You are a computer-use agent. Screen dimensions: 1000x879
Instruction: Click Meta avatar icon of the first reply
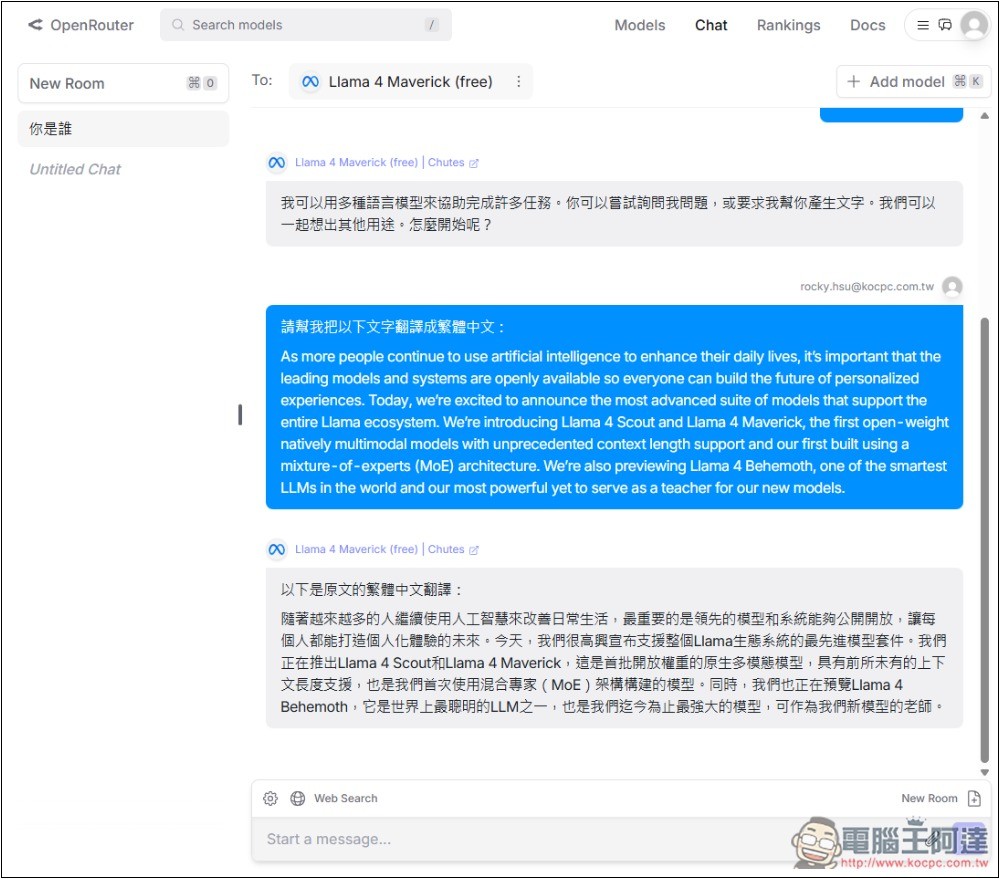pyautogui.click(x=277, y=163)
